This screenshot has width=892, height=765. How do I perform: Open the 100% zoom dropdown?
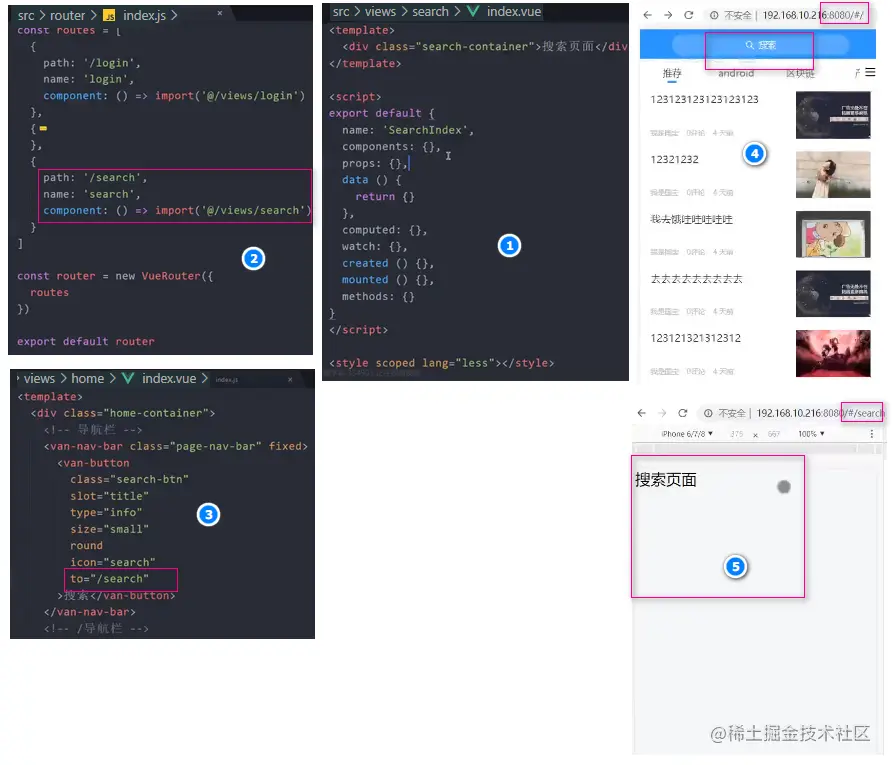click(811, 434)
